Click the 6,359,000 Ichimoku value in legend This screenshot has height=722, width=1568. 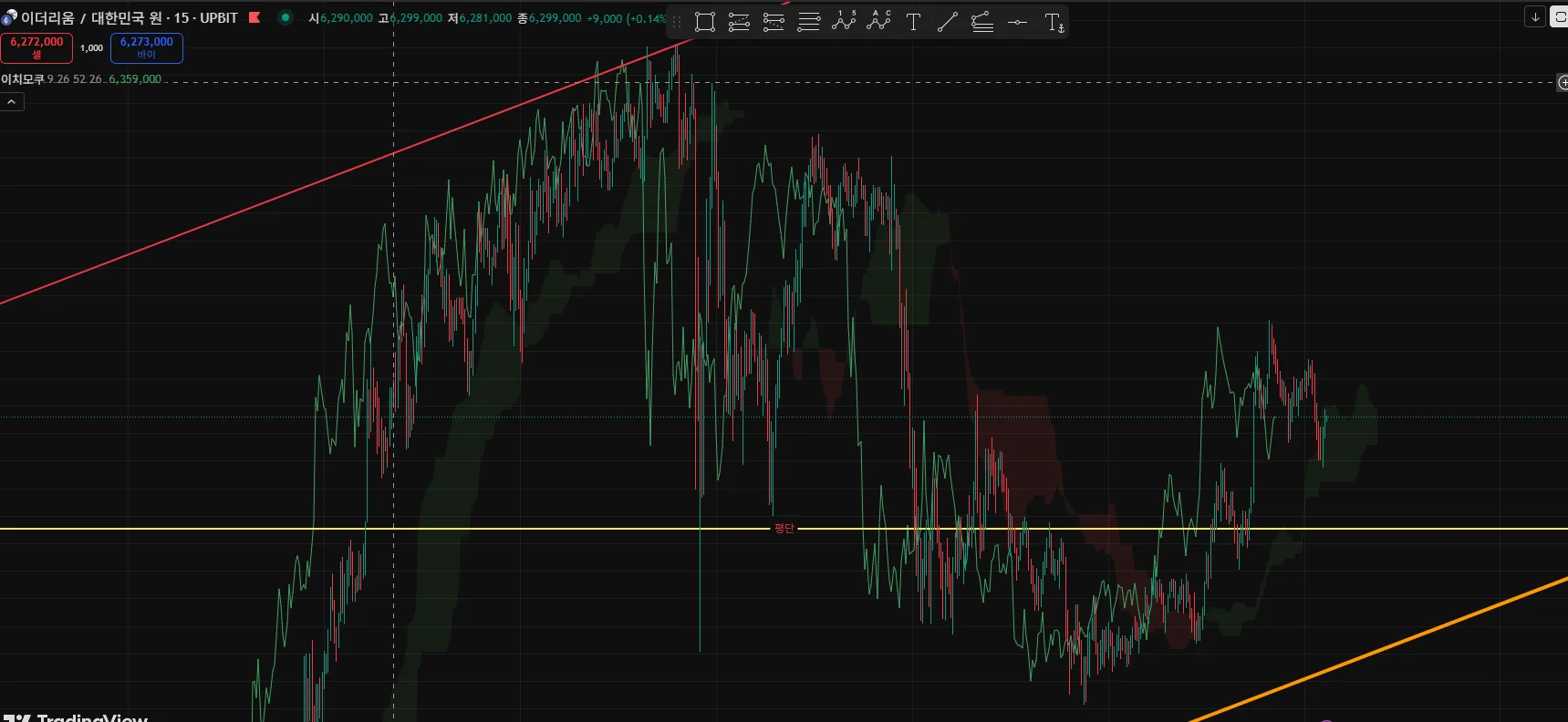click(x=135, y=79)
